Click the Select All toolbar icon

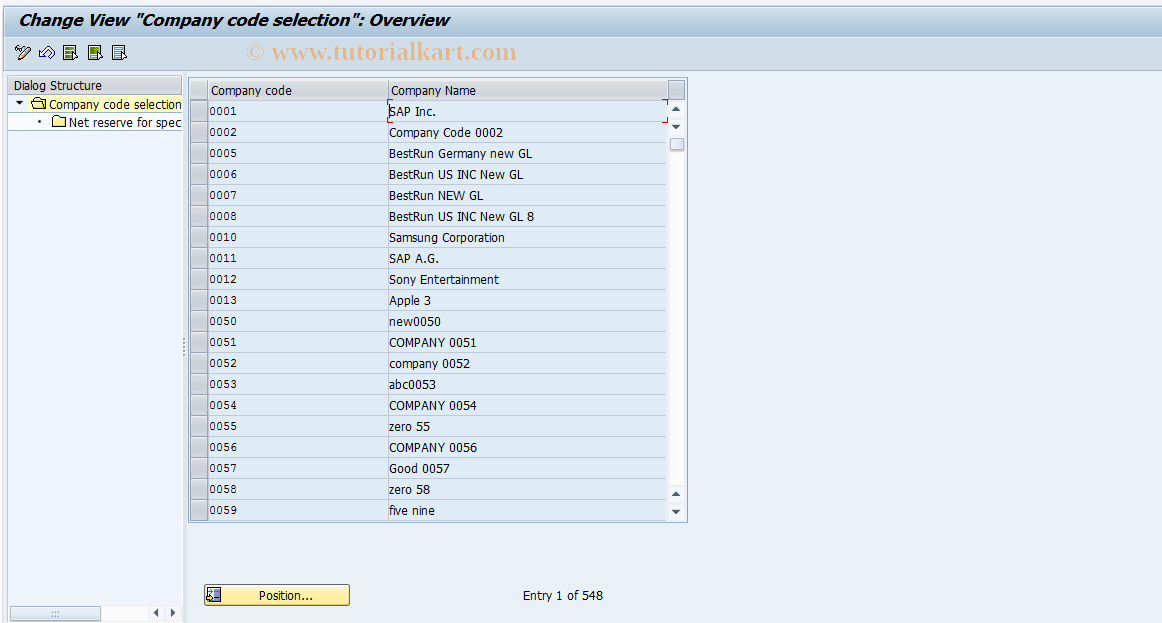coord(70,53)
